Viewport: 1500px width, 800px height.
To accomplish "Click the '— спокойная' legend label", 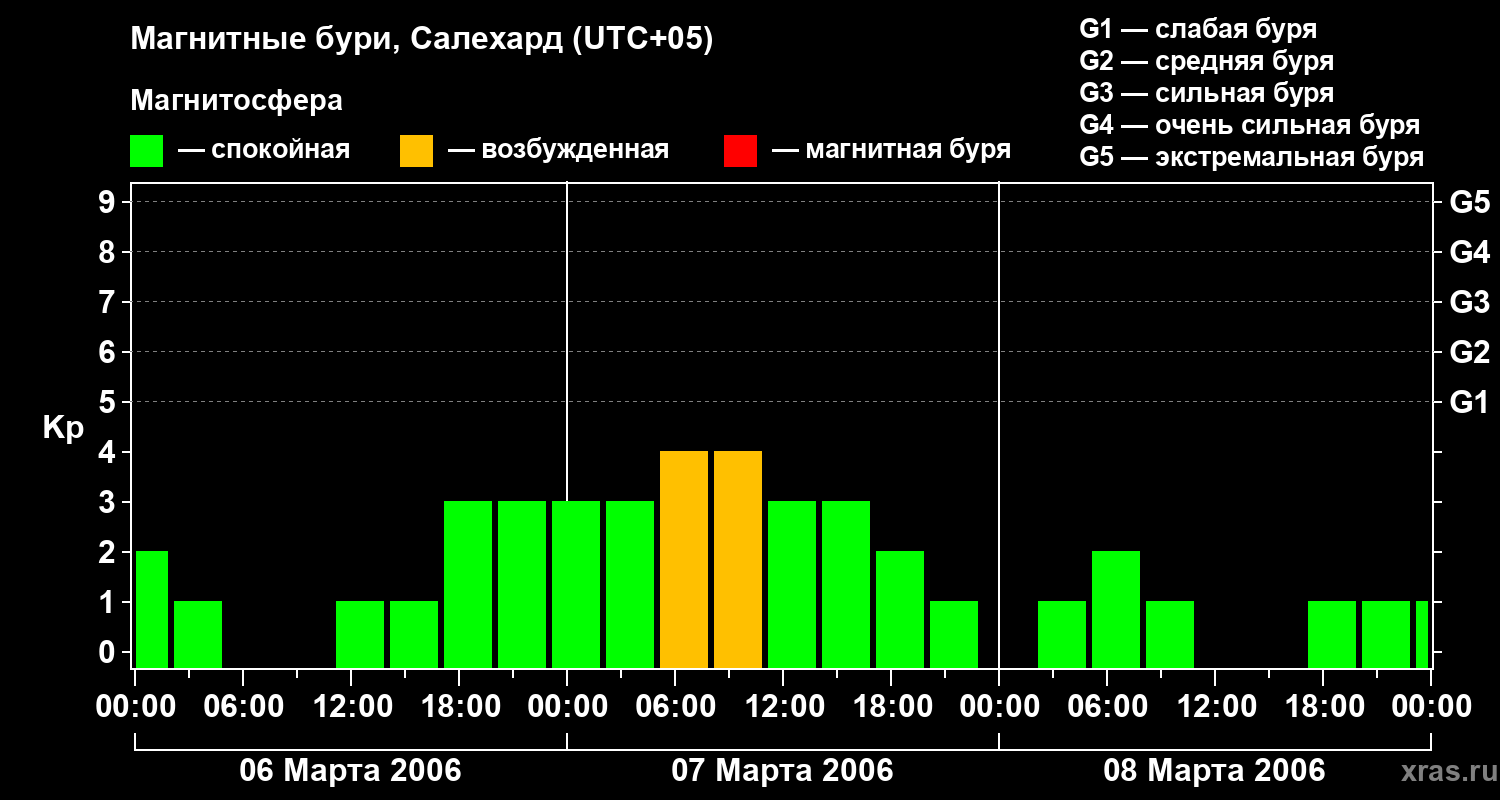I will tap(264, 151).
